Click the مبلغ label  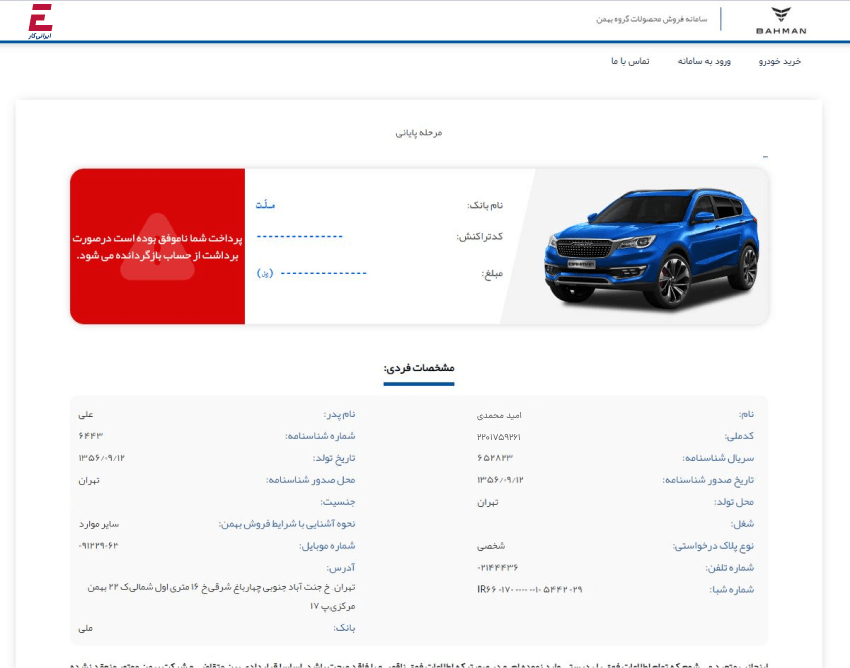492,274
